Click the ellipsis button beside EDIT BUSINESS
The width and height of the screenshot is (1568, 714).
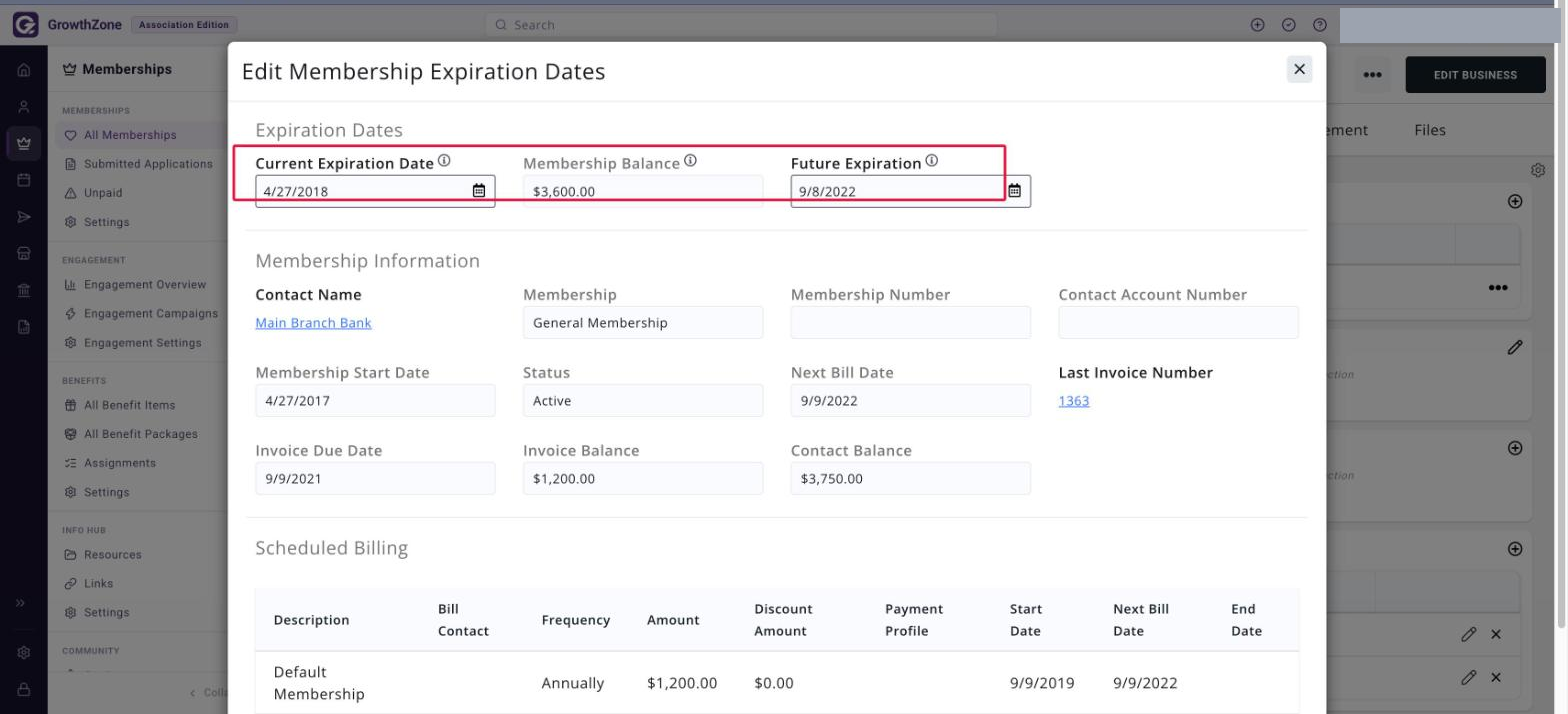click(1372, 75)
